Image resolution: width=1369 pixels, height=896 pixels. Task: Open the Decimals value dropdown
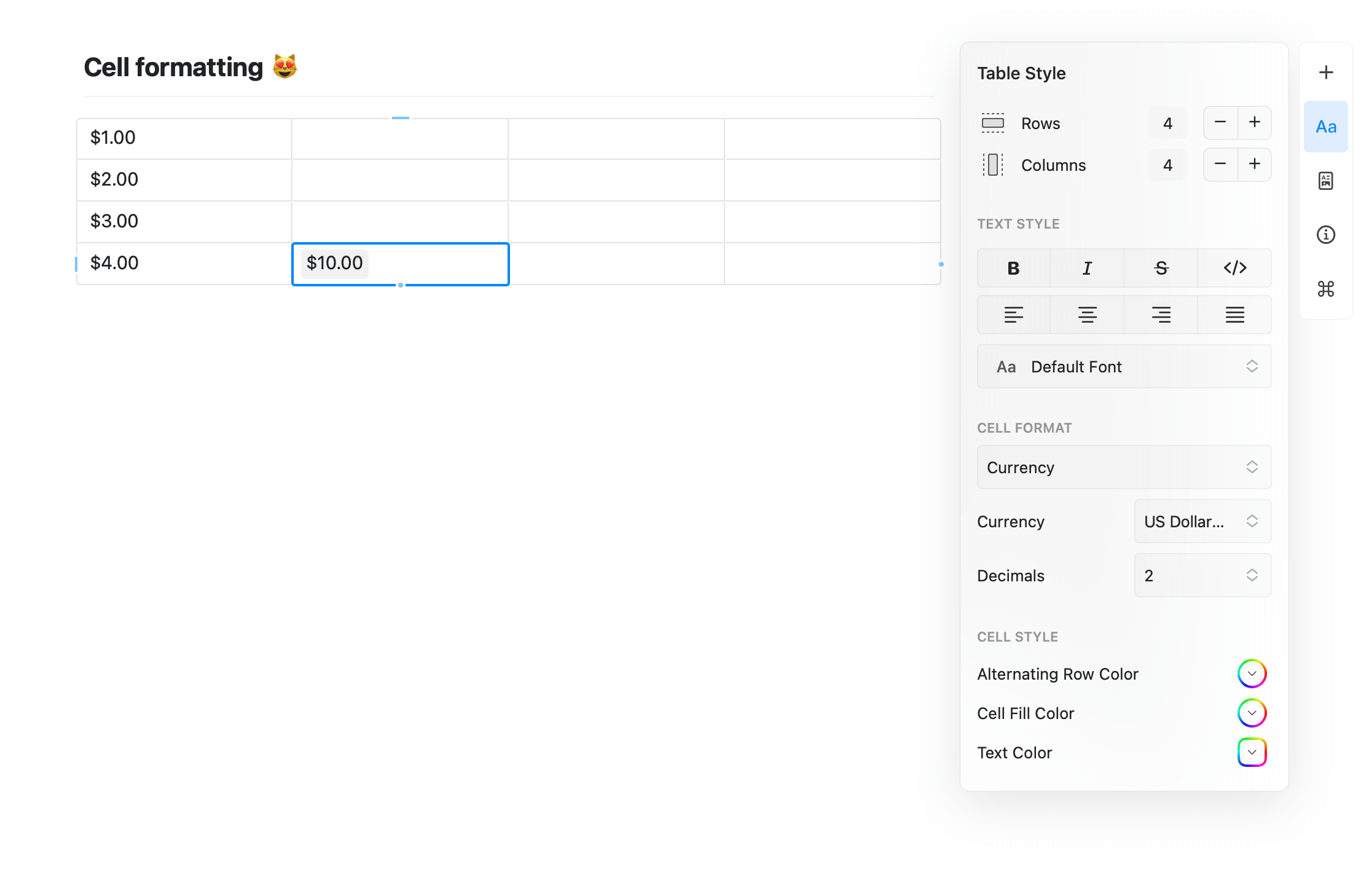pos(1202,576)
